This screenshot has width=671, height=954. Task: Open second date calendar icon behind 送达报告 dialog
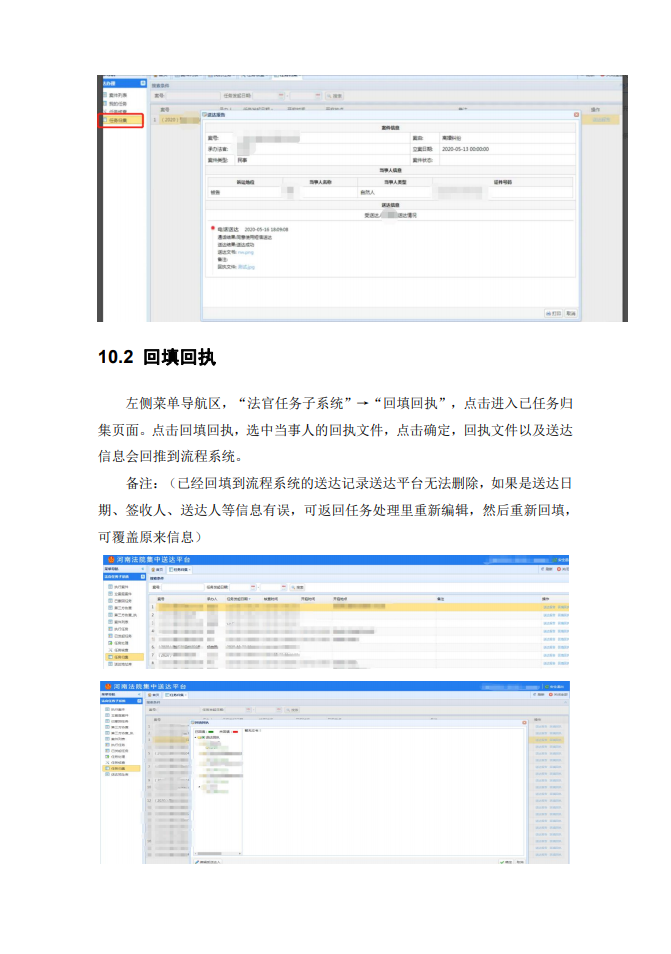click(x=318, y=96)
